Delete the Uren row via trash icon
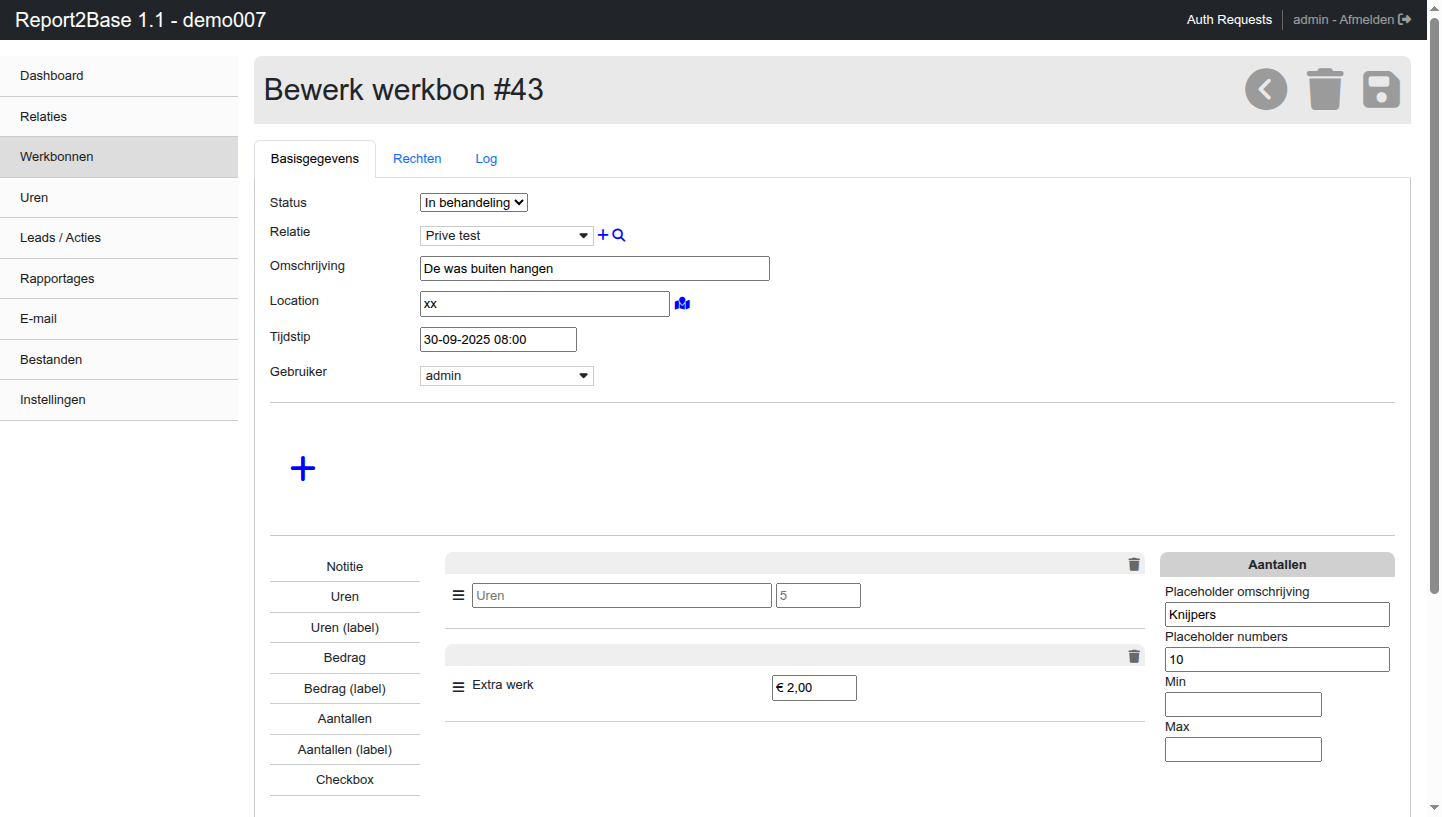This screenshot has height=817, width=1442. 1134,564
